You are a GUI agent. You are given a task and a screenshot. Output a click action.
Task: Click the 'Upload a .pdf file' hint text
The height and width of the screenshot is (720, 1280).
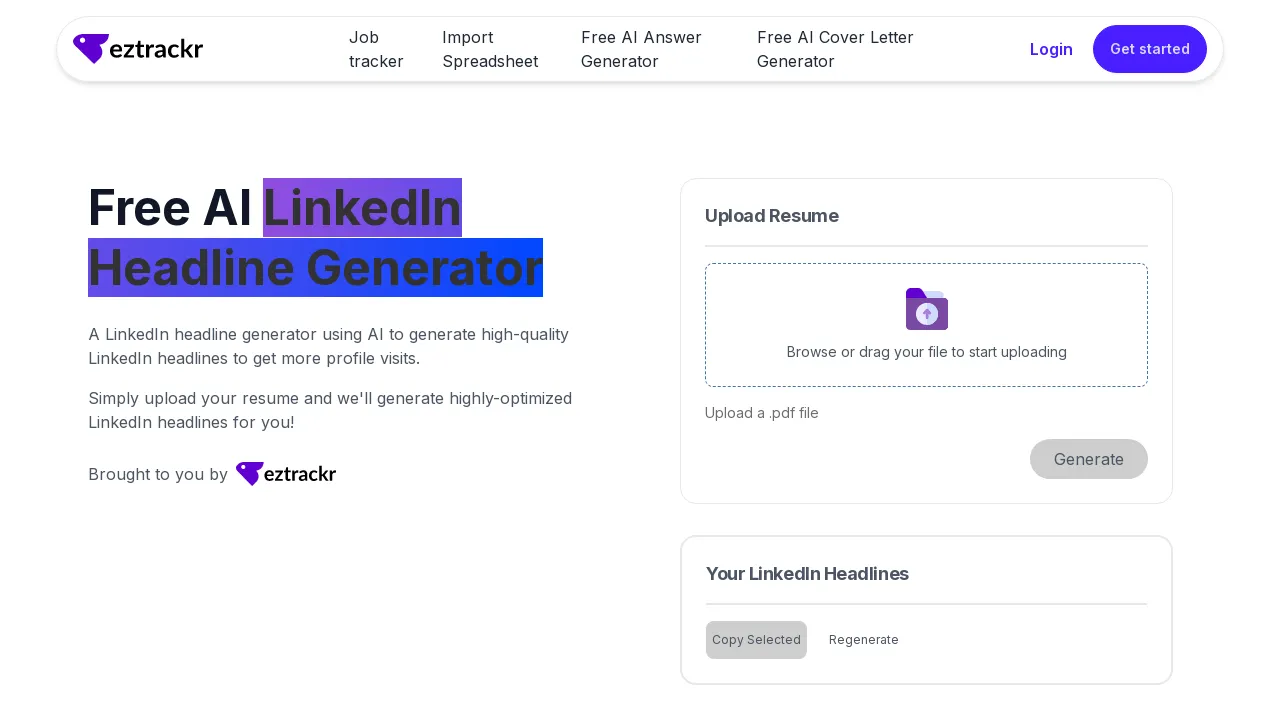[x=761, y=413]
